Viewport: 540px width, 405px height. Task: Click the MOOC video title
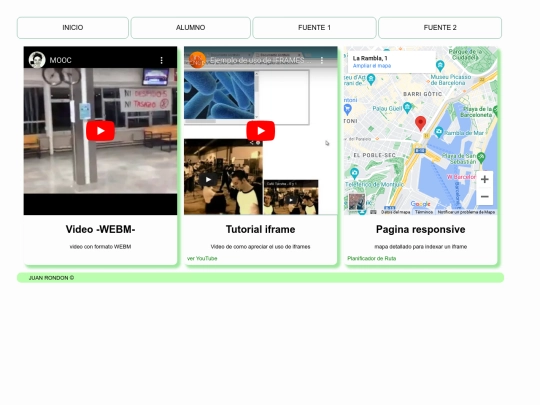(x=61, y=60)
